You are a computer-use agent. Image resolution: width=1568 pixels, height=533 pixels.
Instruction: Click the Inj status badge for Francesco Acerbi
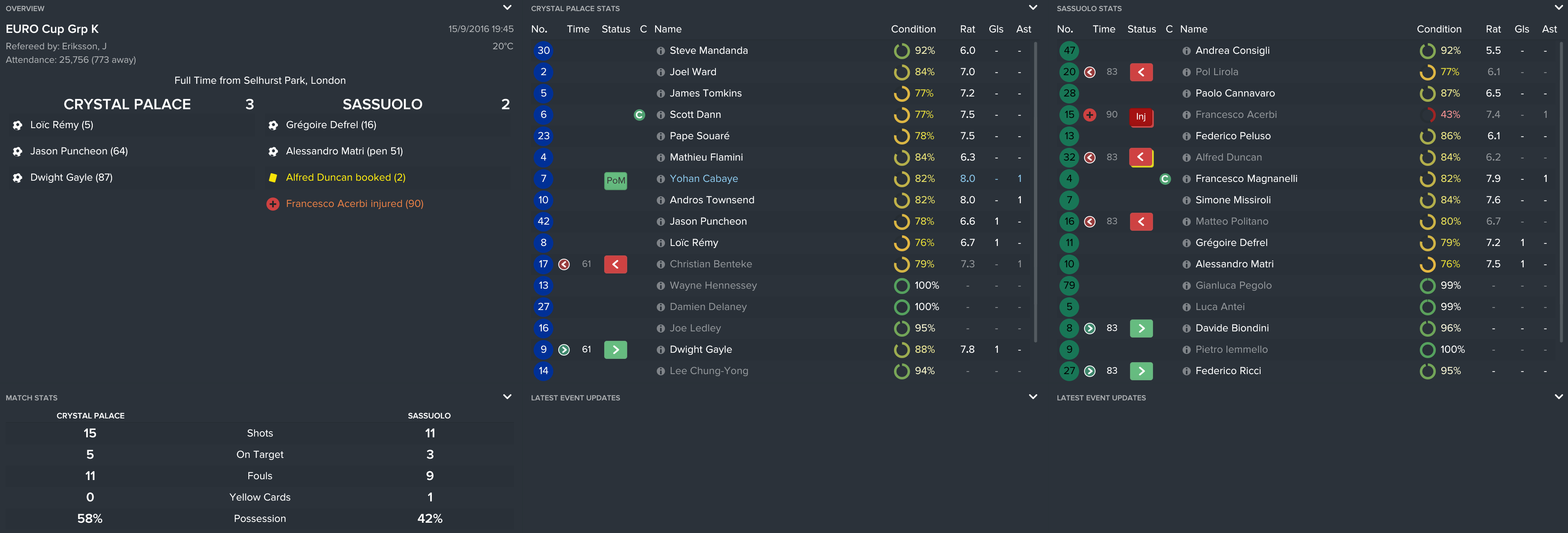click(x=1141, y=116)
